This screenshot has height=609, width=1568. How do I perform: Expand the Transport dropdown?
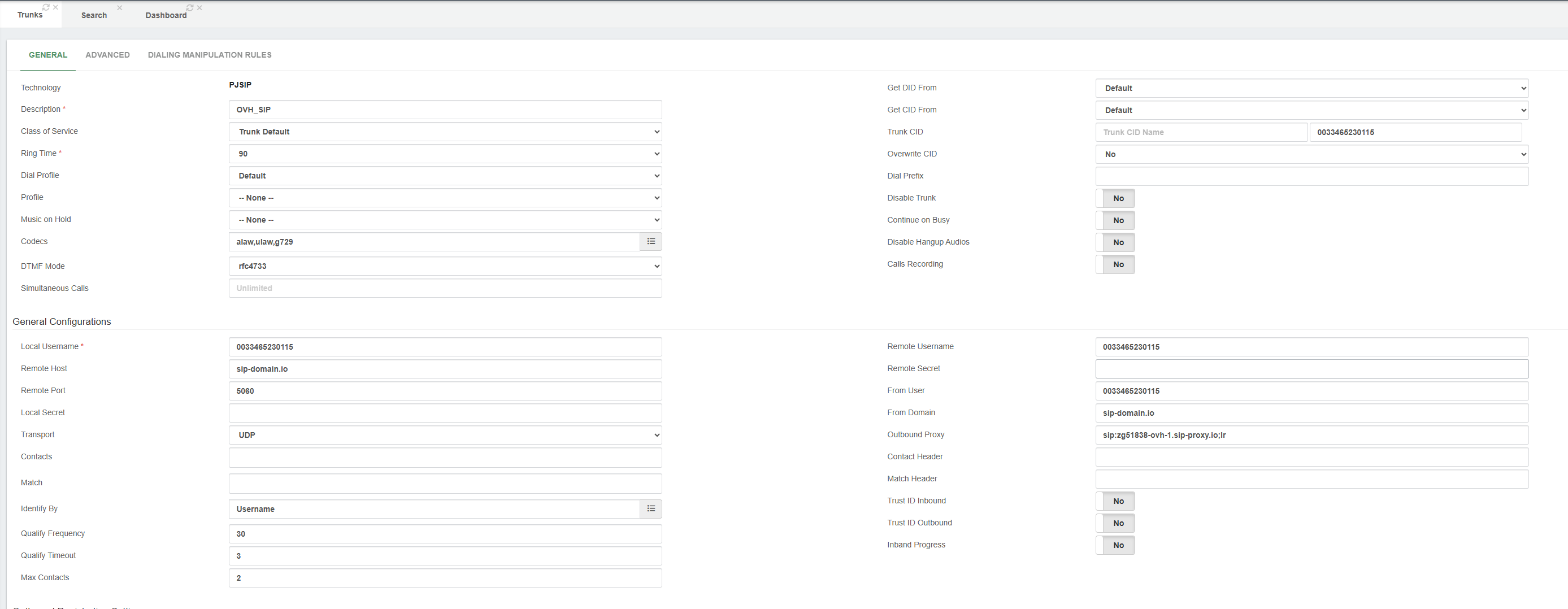(x=445, y=435)
